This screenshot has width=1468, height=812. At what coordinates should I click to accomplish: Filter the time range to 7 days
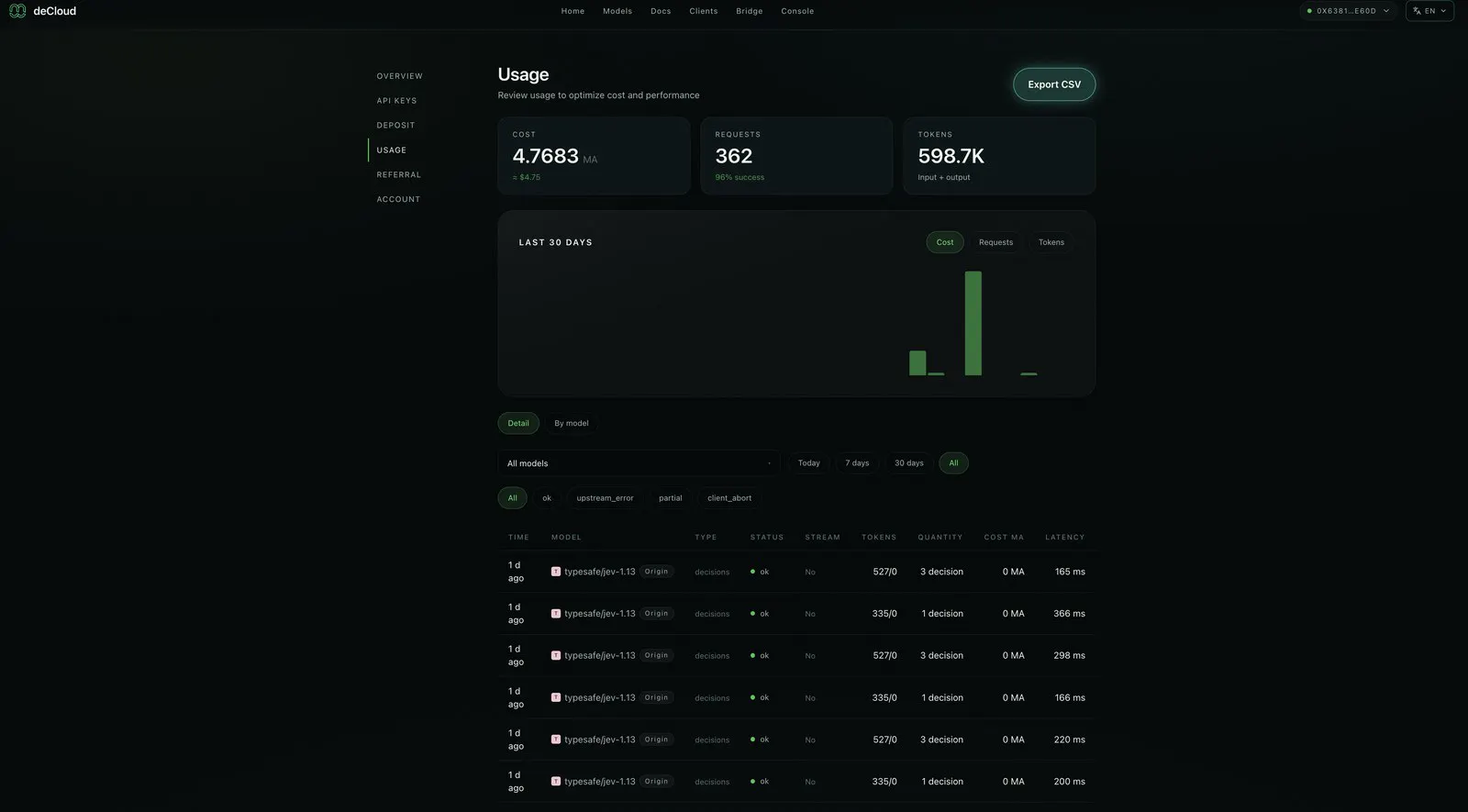[x=857, y=463]
